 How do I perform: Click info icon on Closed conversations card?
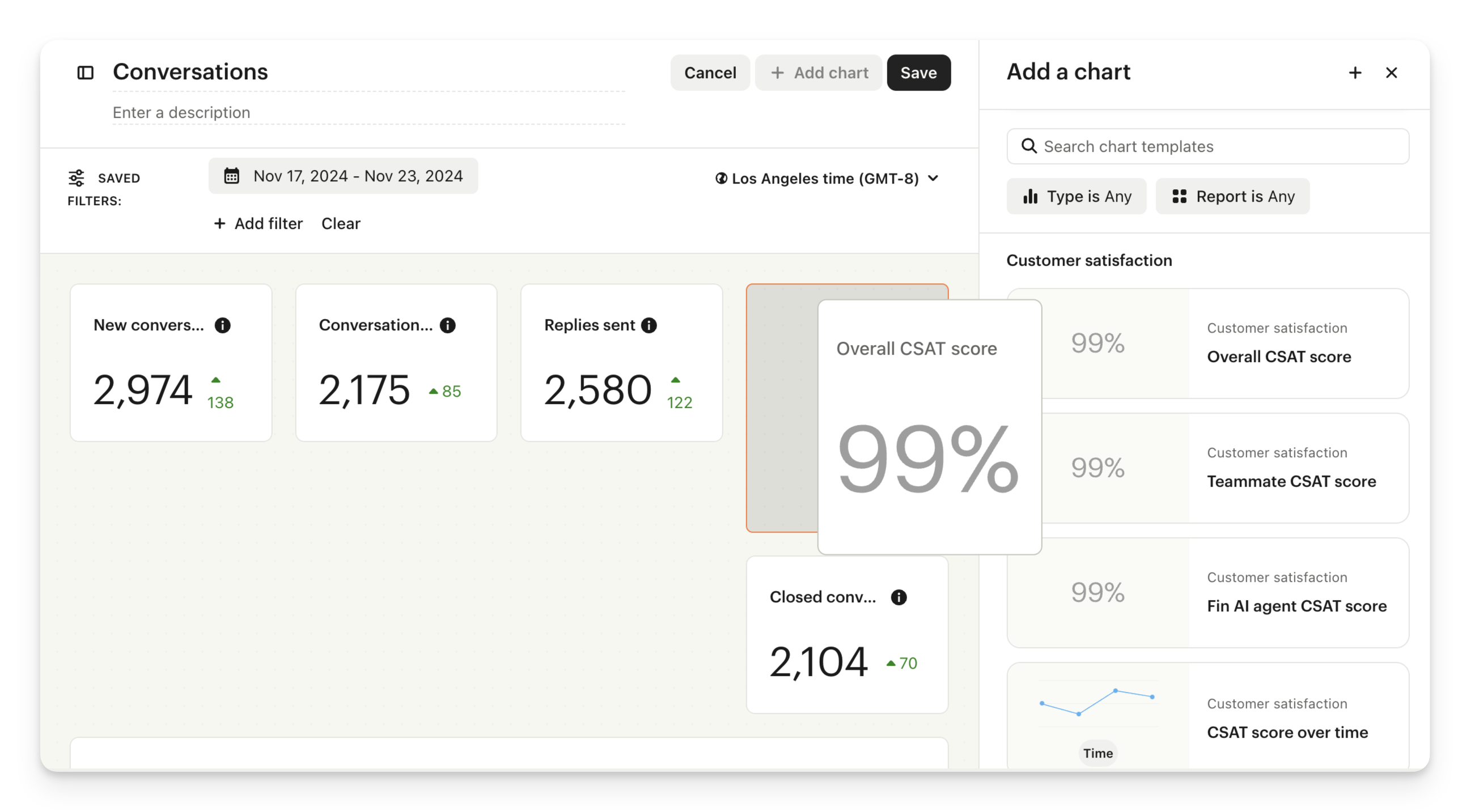pyautogui.click(x=899, y=597)
